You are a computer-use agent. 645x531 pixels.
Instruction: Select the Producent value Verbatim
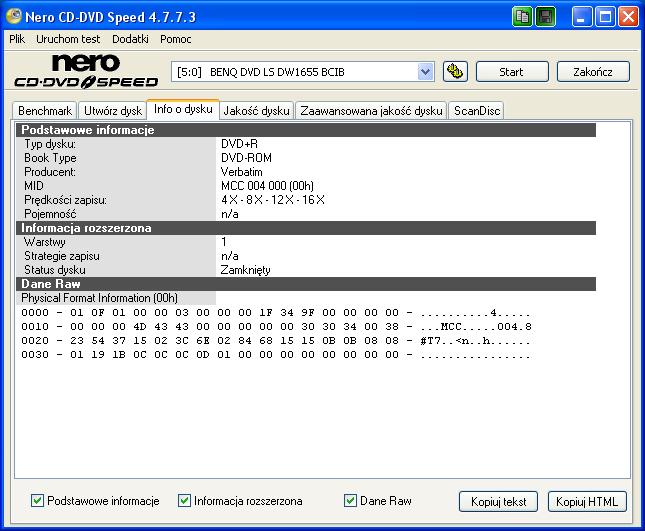(241, 172)
